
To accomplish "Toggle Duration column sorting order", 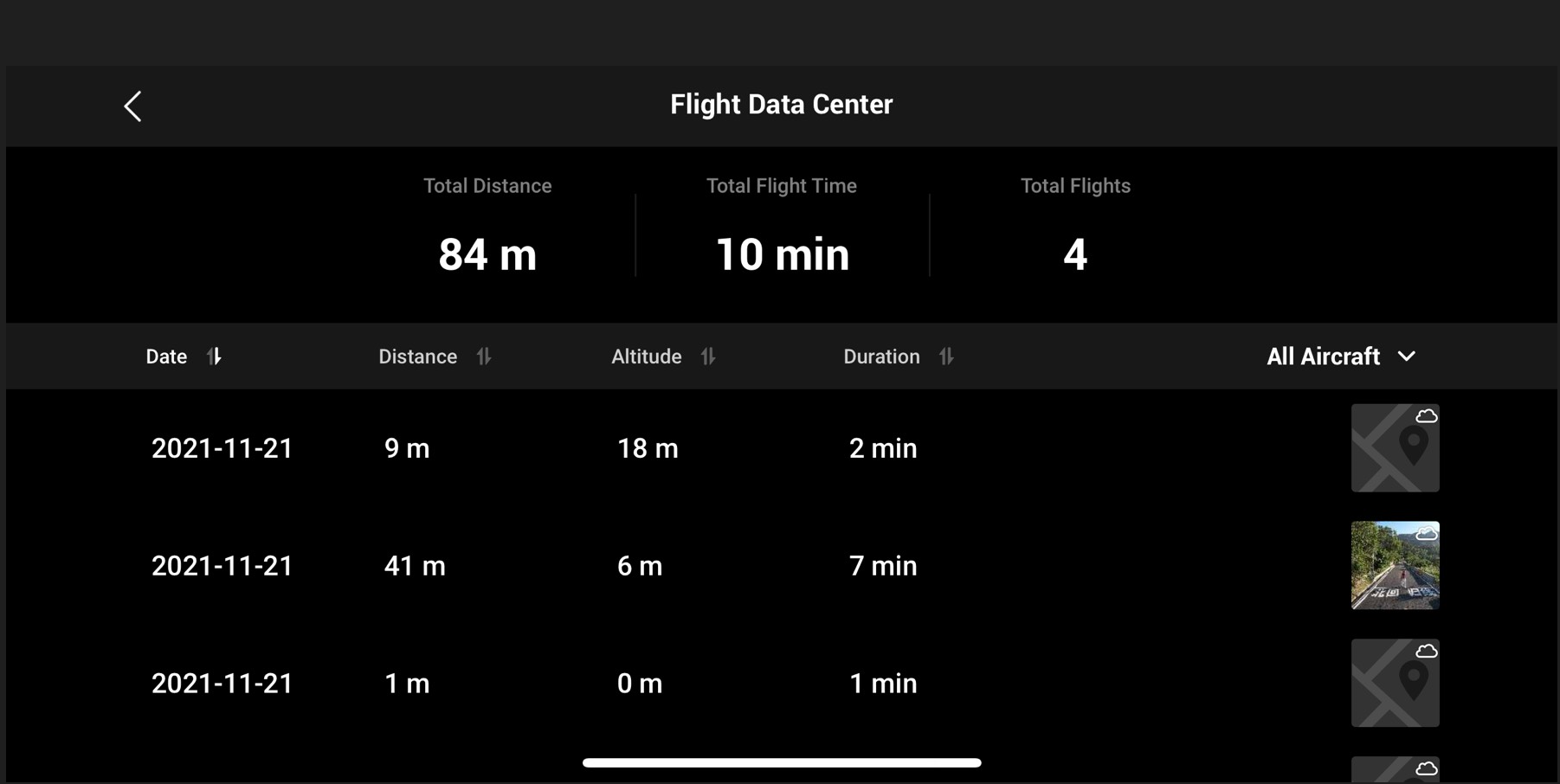I will 945,356.
